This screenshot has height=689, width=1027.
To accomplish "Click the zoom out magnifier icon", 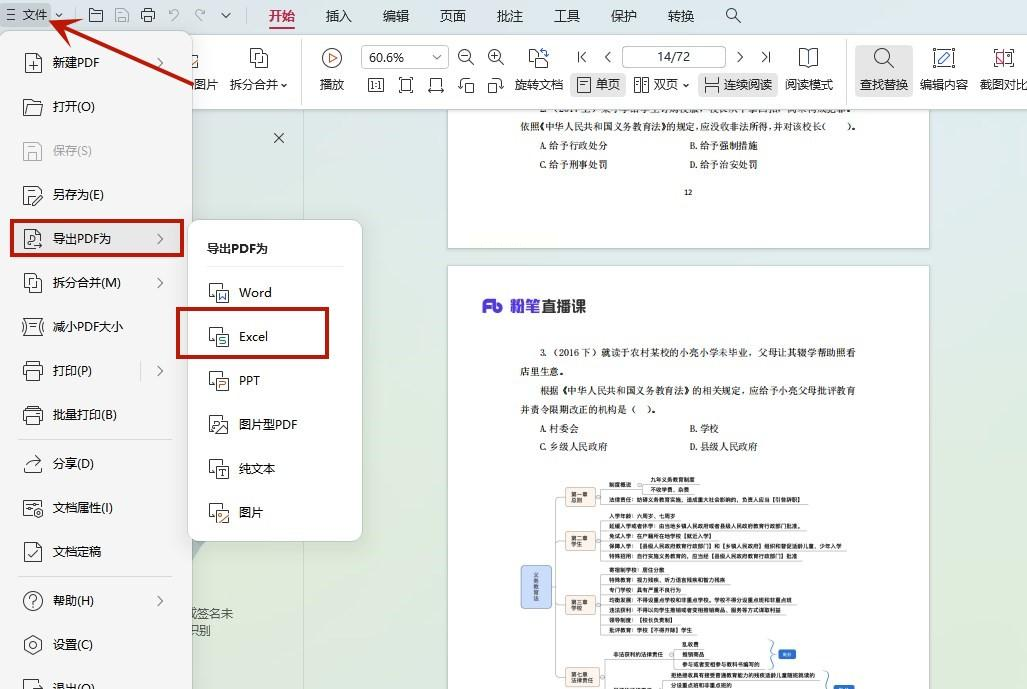I will click(466, 57).
